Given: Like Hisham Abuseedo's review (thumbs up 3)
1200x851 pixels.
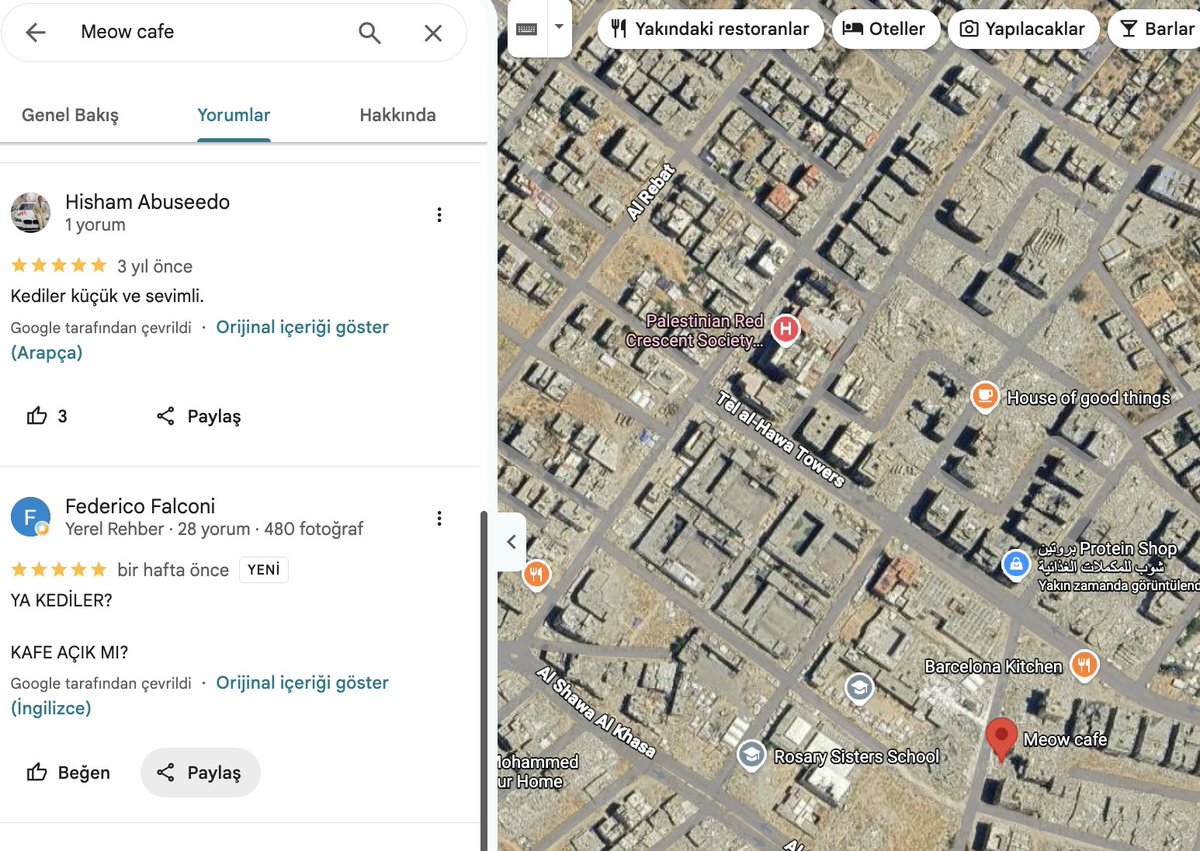Looking at the screenshot, I should point(47,416).
